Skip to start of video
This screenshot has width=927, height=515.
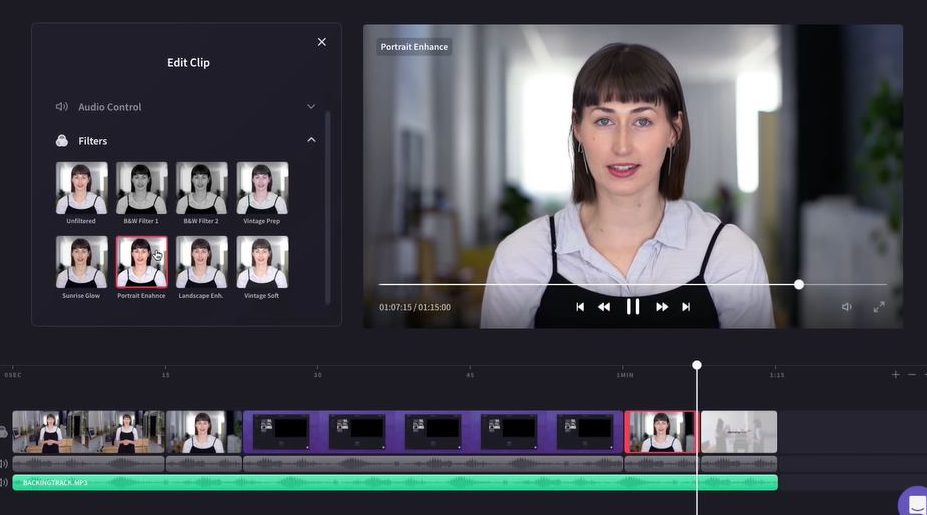pos(580,307)
